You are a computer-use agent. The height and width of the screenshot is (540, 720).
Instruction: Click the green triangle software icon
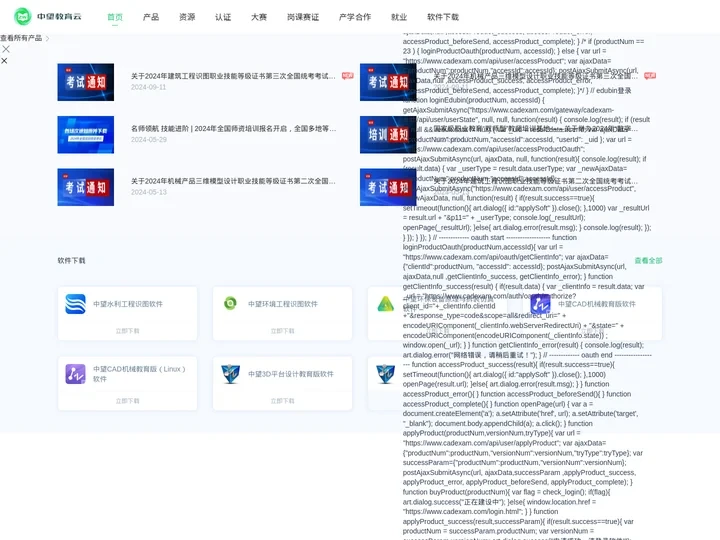[385, 304]
